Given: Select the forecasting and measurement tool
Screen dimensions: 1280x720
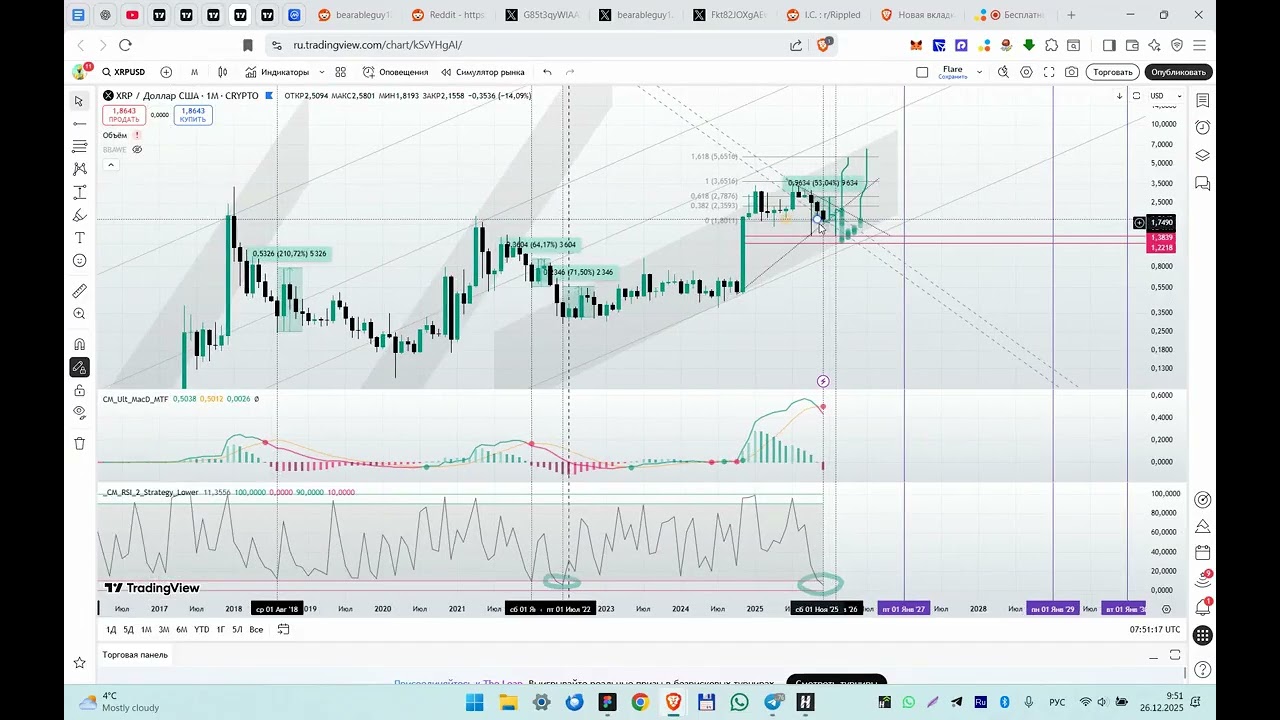Looking at the screenshot, I should 79,192.
